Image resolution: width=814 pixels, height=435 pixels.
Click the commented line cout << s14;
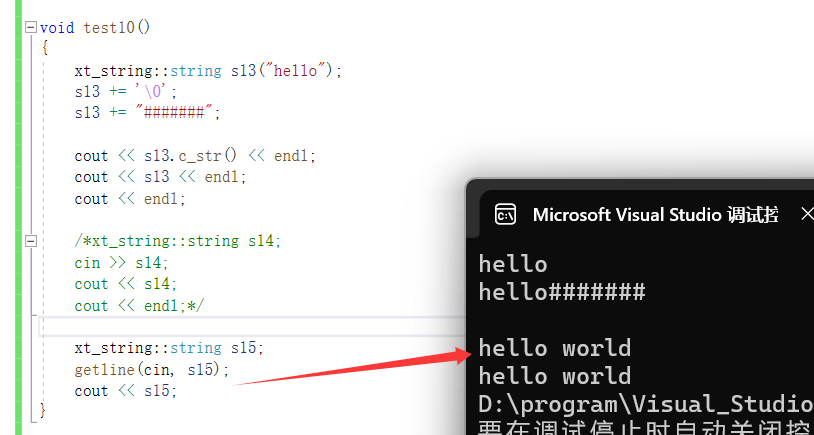[126, 284]
